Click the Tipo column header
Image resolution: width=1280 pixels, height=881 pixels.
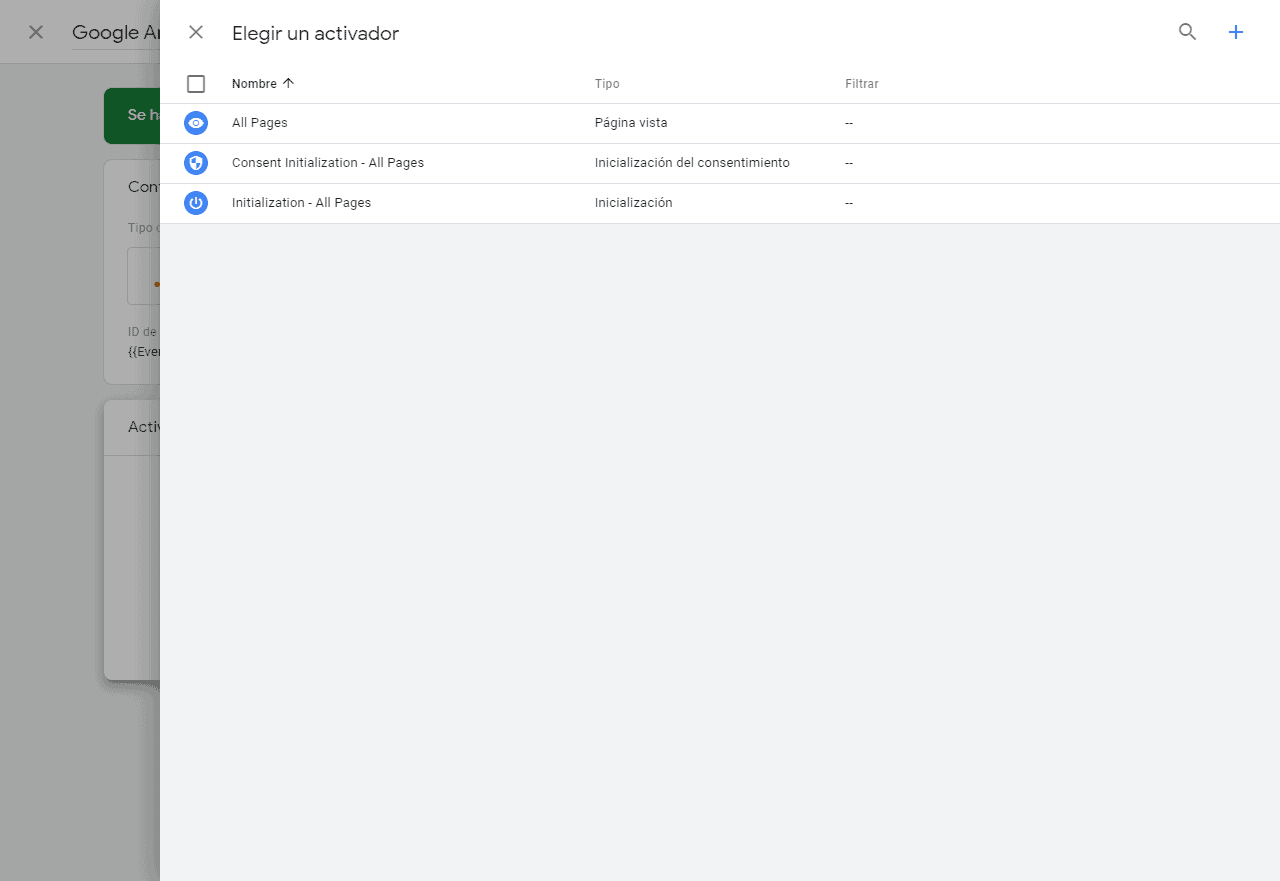click(x=607, y=84)
